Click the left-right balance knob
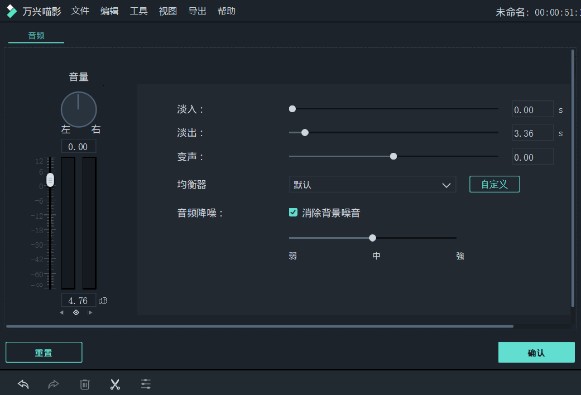The image size is (581, 395). point(79,109)
